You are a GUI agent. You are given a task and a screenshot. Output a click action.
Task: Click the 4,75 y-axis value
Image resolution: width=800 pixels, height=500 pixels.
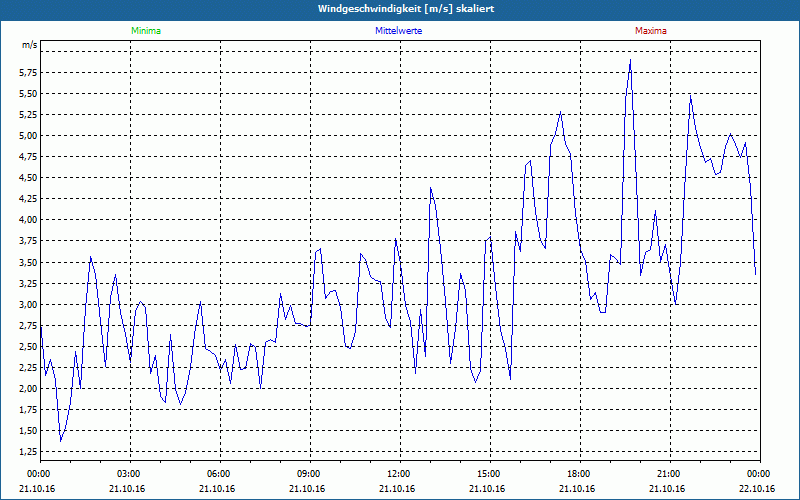coord(30,157)
